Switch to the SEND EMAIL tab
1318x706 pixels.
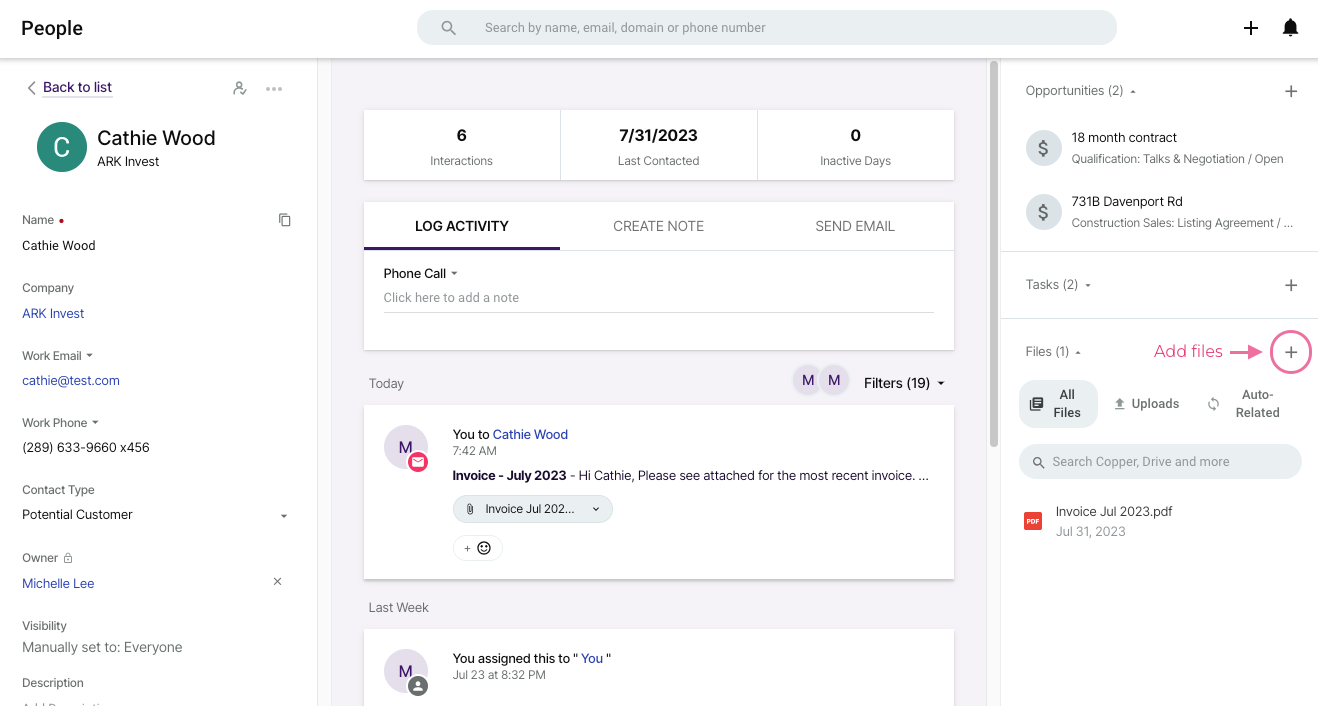(x=855, y=226)
